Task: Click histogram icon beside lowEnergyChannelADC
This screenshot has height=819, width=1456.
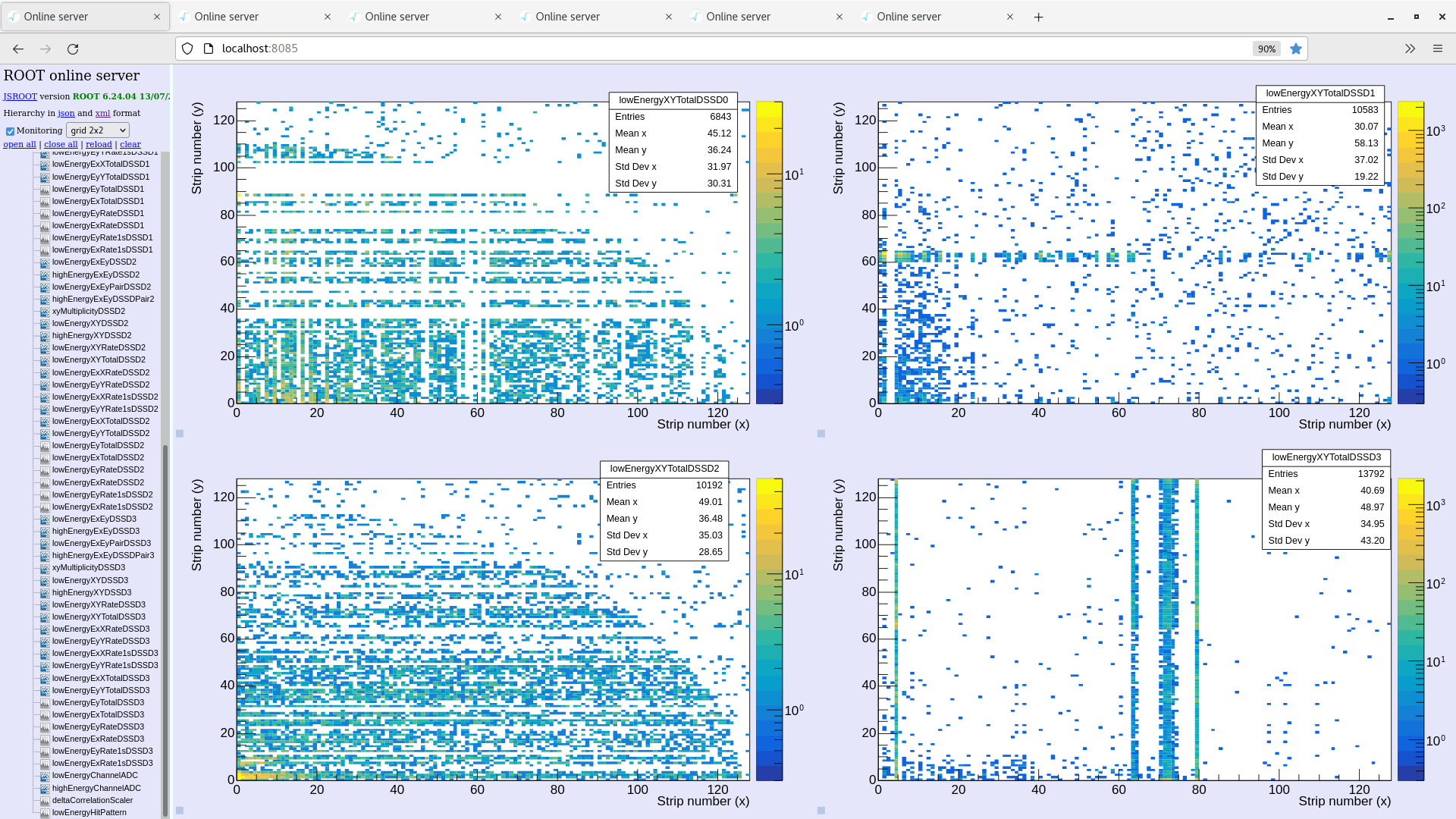Action: (45, 776)
